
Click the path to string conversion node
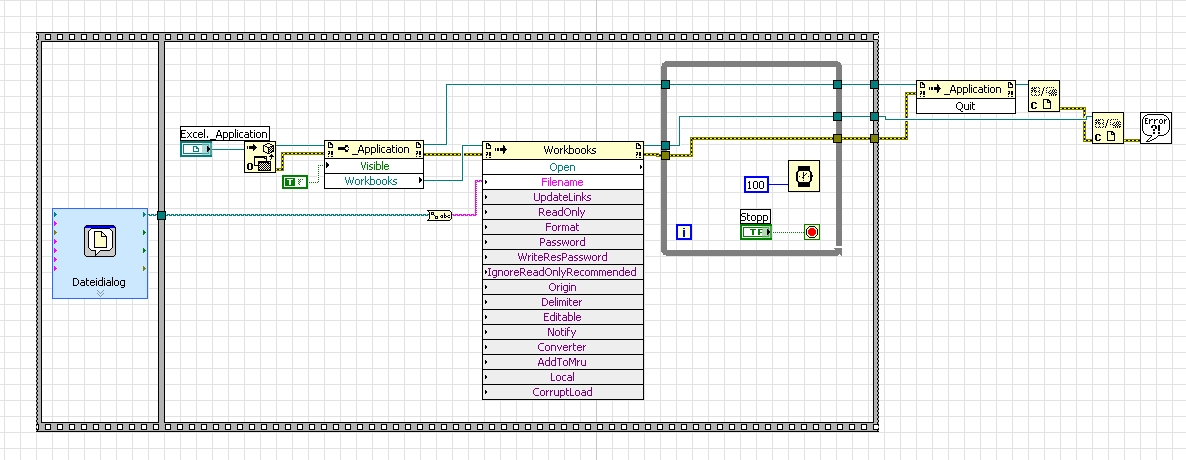[x=439, y=216]
